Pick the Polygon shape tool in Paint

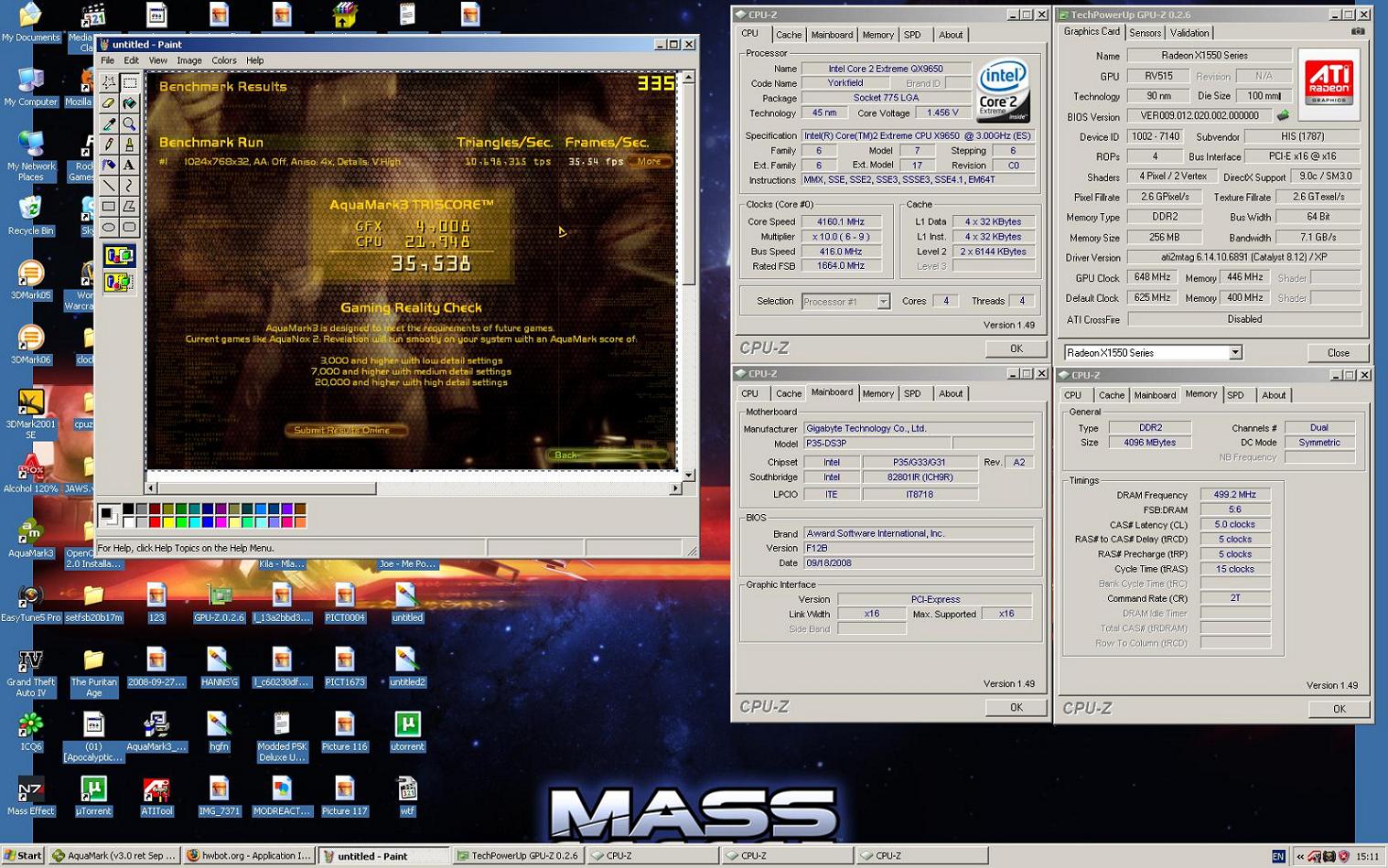tap(129, 207)
